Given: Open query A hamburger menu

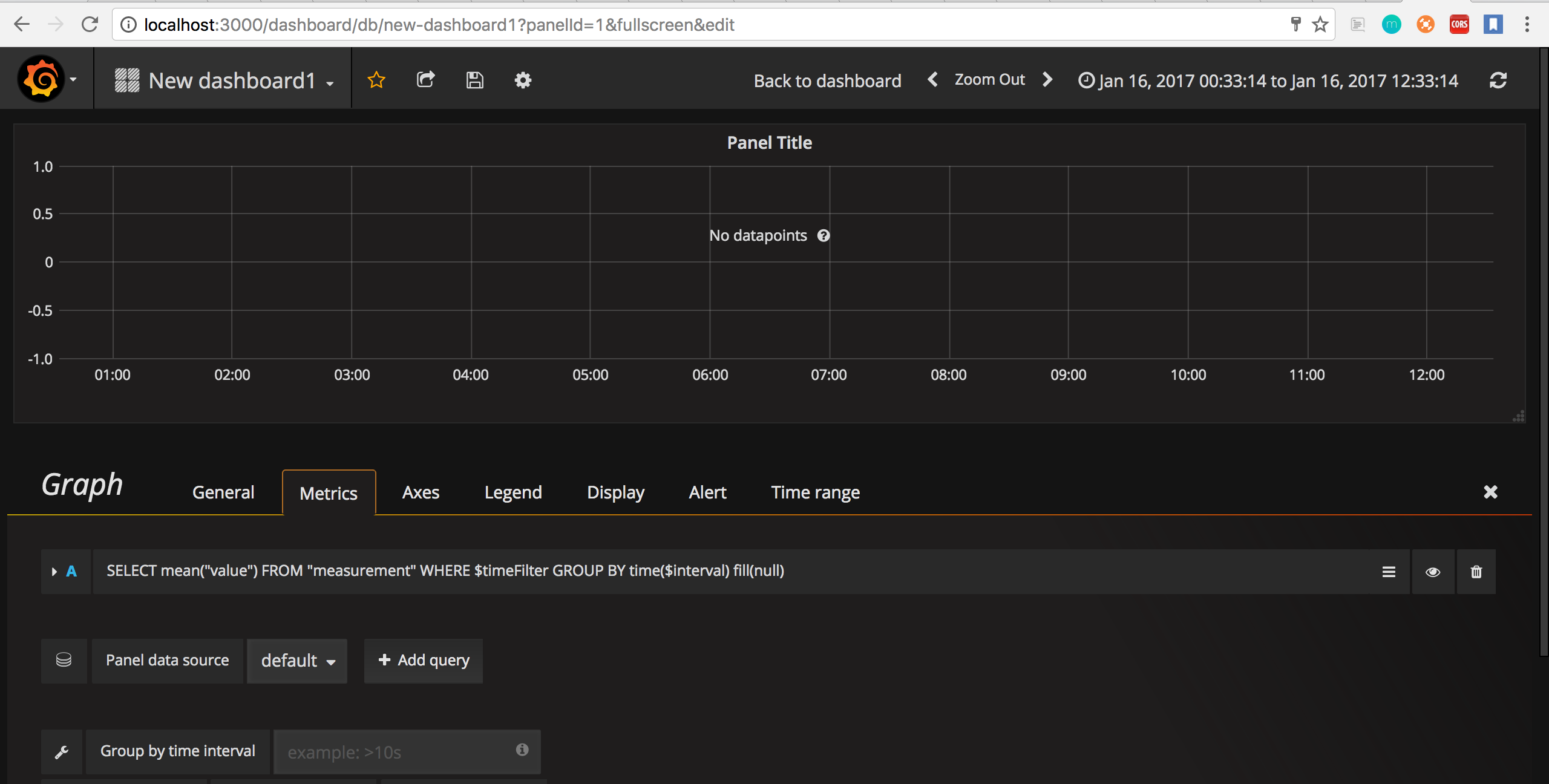Looking at the screenshot, I should [x=1389, y=572].
